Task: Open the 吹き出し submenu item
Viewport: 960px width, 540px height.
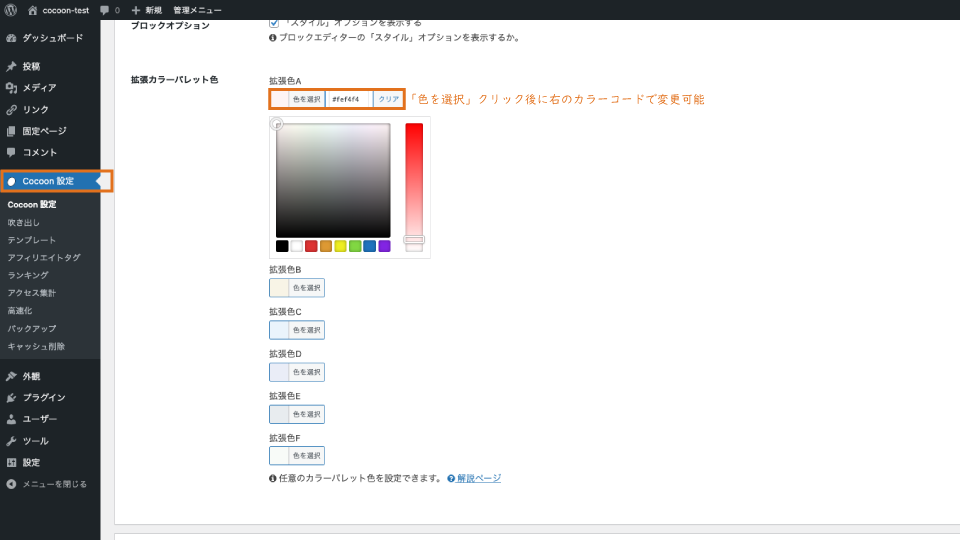Action: (23, 222)
